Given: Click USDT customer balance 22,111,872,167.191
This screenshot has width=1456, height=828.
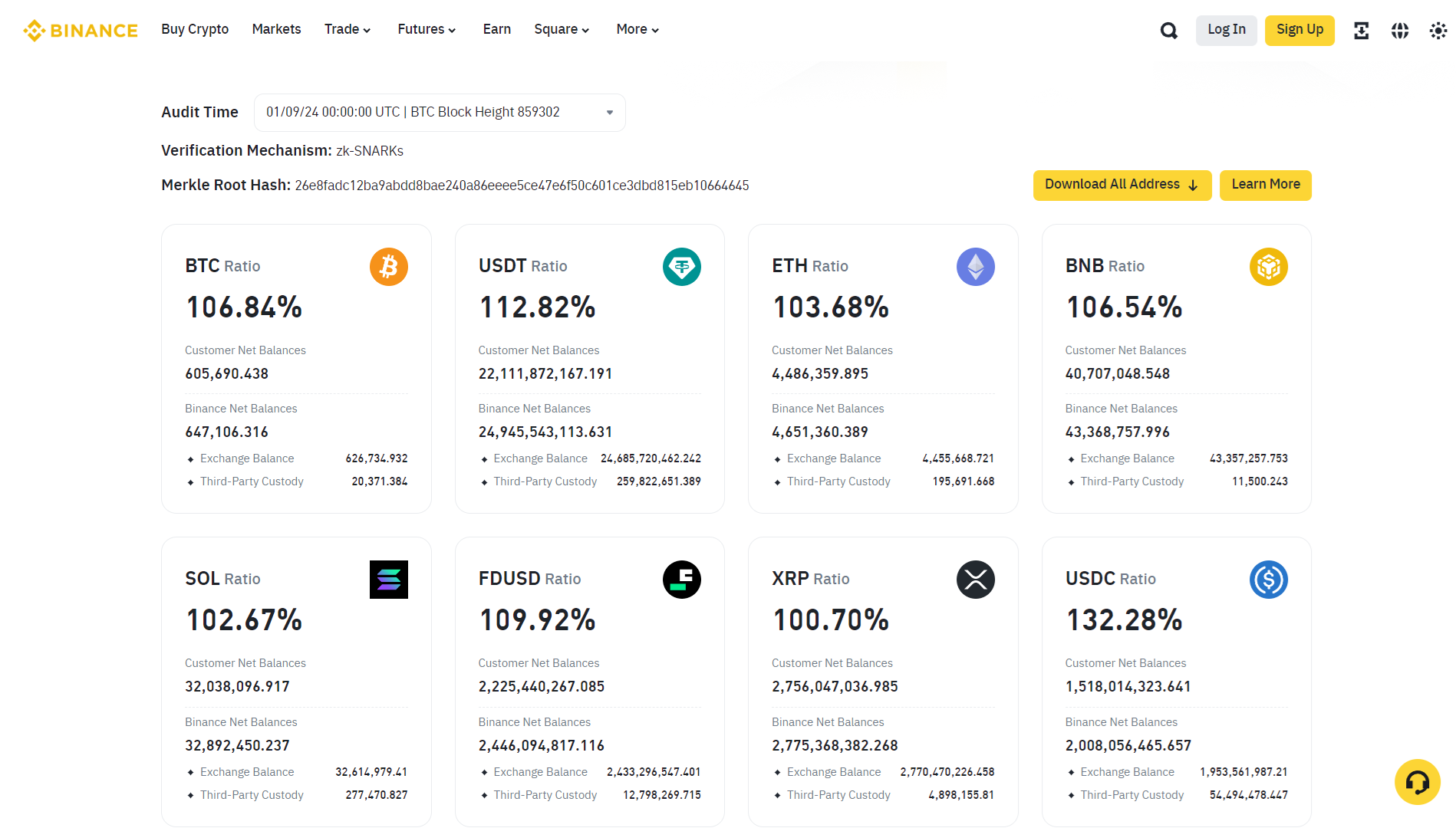Looking at the screenshot, I should coord(545,374).
